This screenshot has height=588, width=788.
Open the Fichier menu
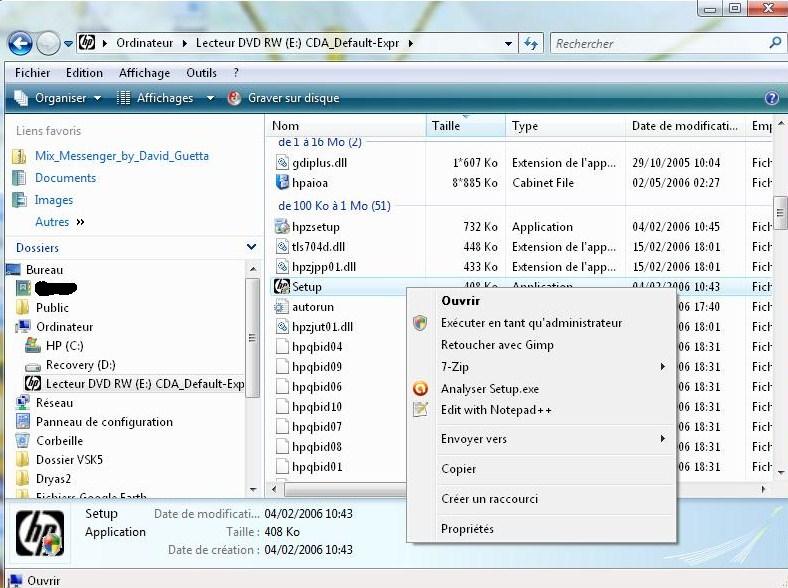pyautogui.click(x=32, y=73)
